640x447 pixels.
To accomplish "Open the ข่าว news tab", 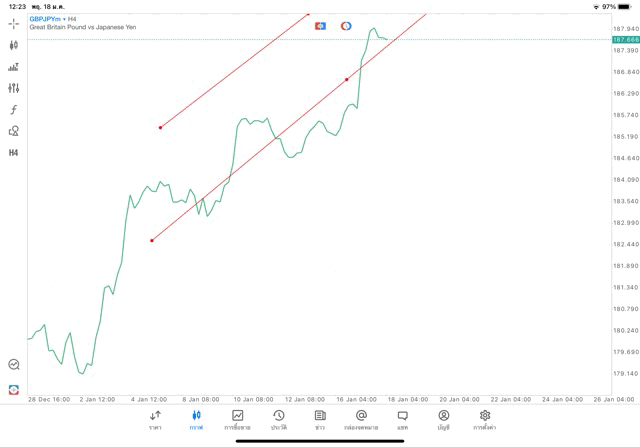I will tap(320, 419).
